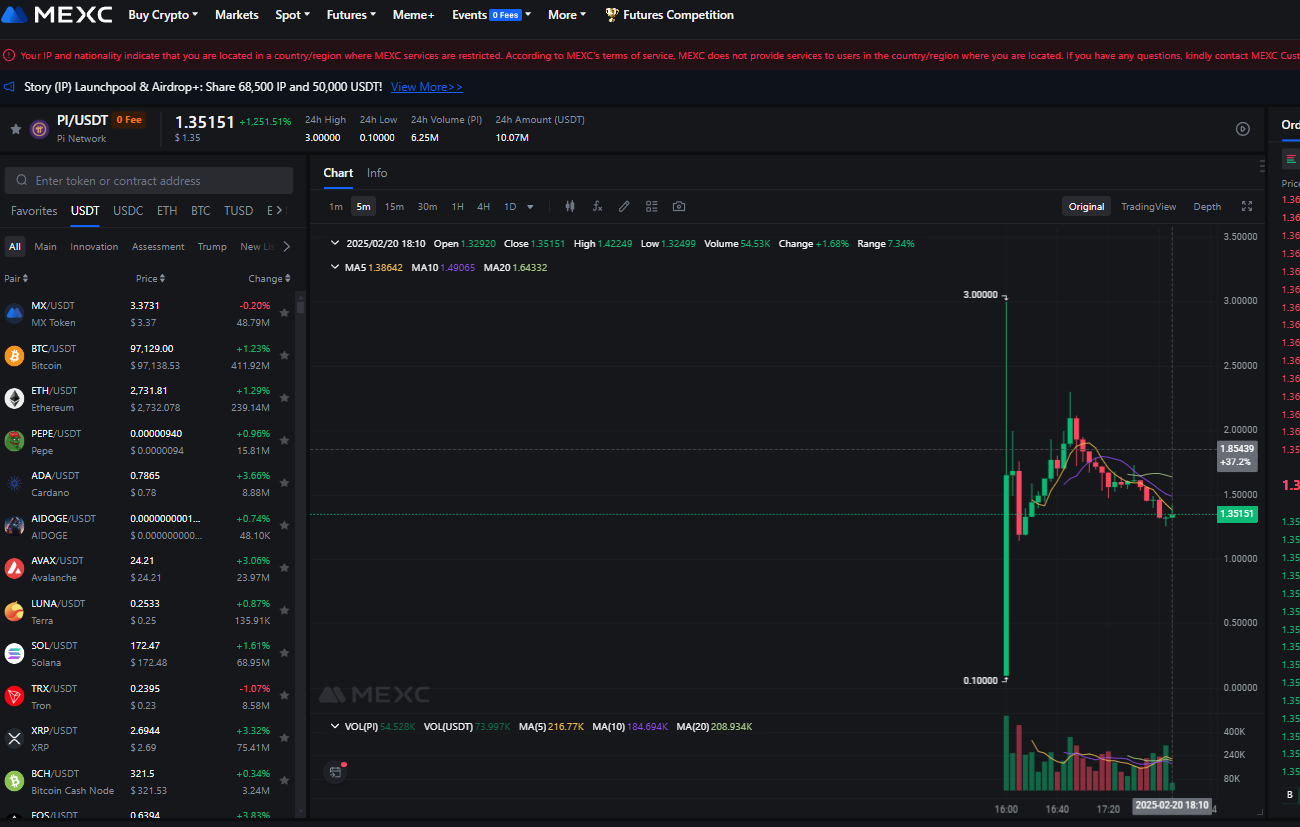The width and height of the screenshot is (1300, 827).
Task: Click the token search input field
Action: pos(149,181)
